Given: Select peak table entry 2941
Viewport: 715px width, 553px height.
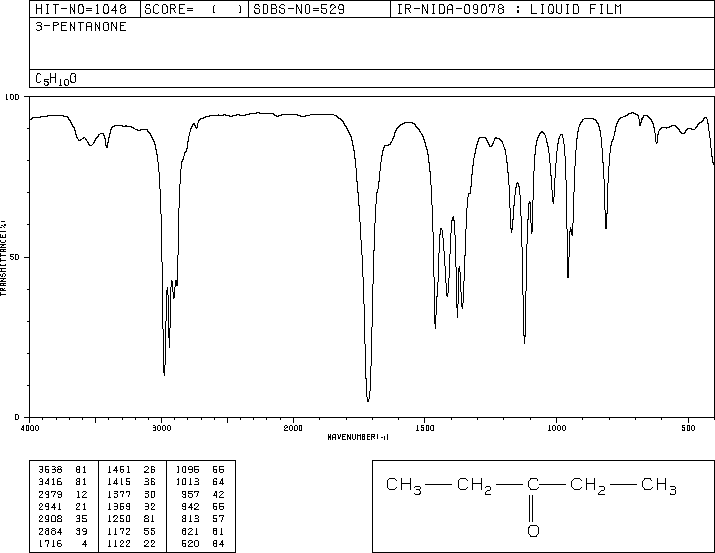Looking at the screenshot, I should 50,506.
